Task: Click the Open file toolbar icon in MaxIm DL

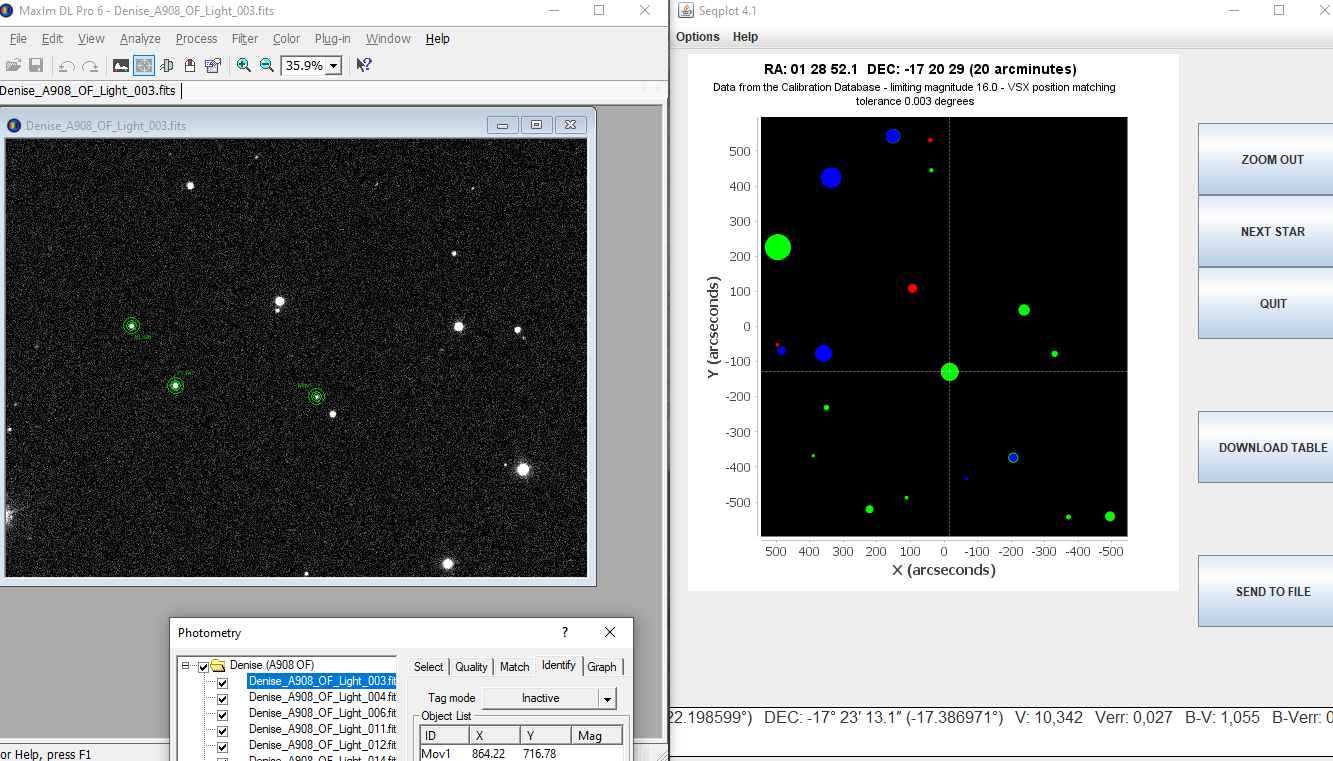Action: (x=13, y=65)
